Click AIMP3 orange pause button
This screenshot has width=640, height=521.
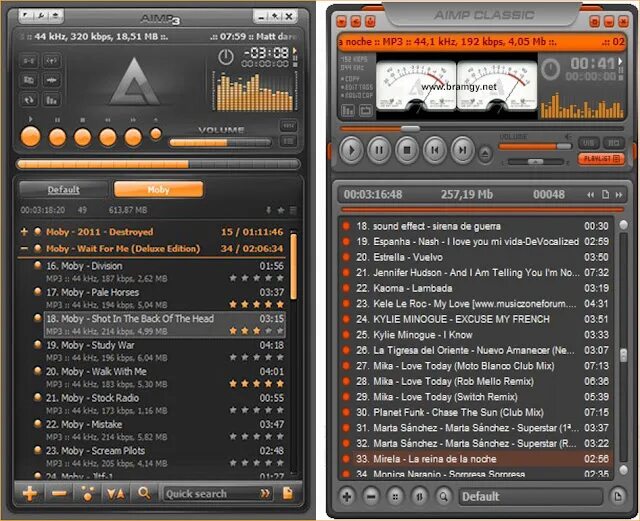pos(58,137)
